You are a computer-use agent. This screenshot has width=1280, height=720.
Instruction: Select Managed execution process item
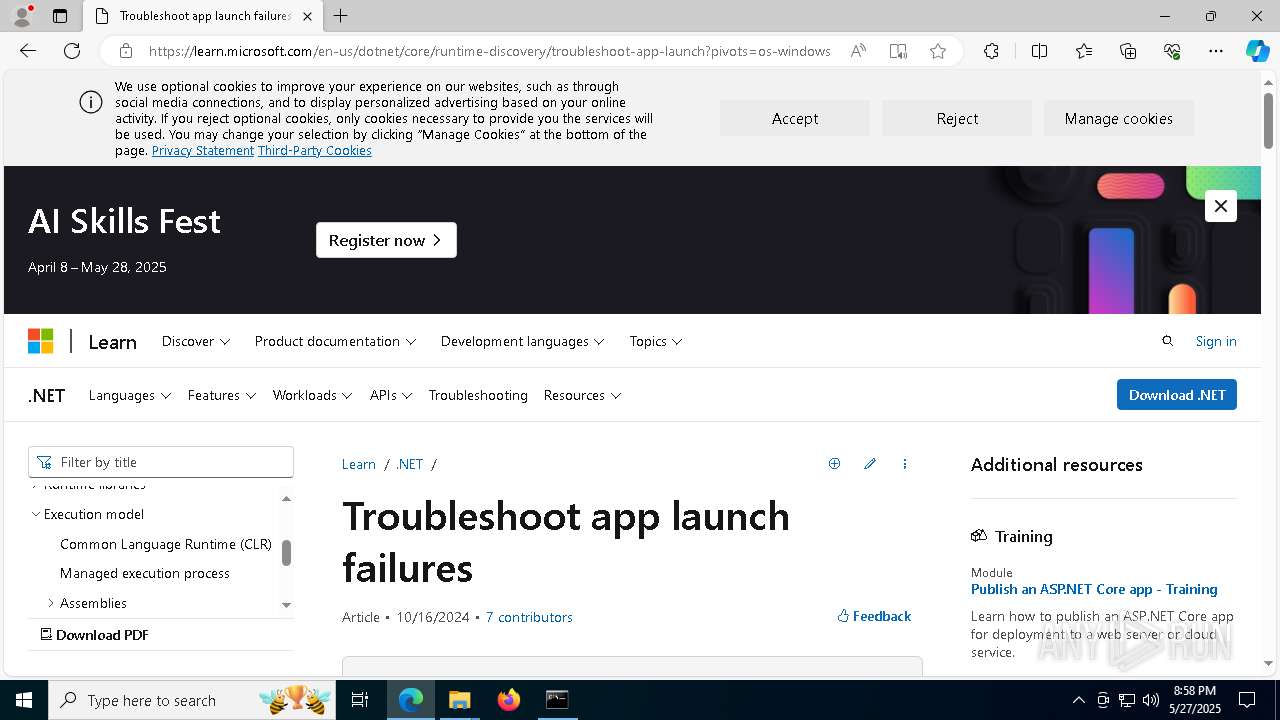[x=145, y=573]
